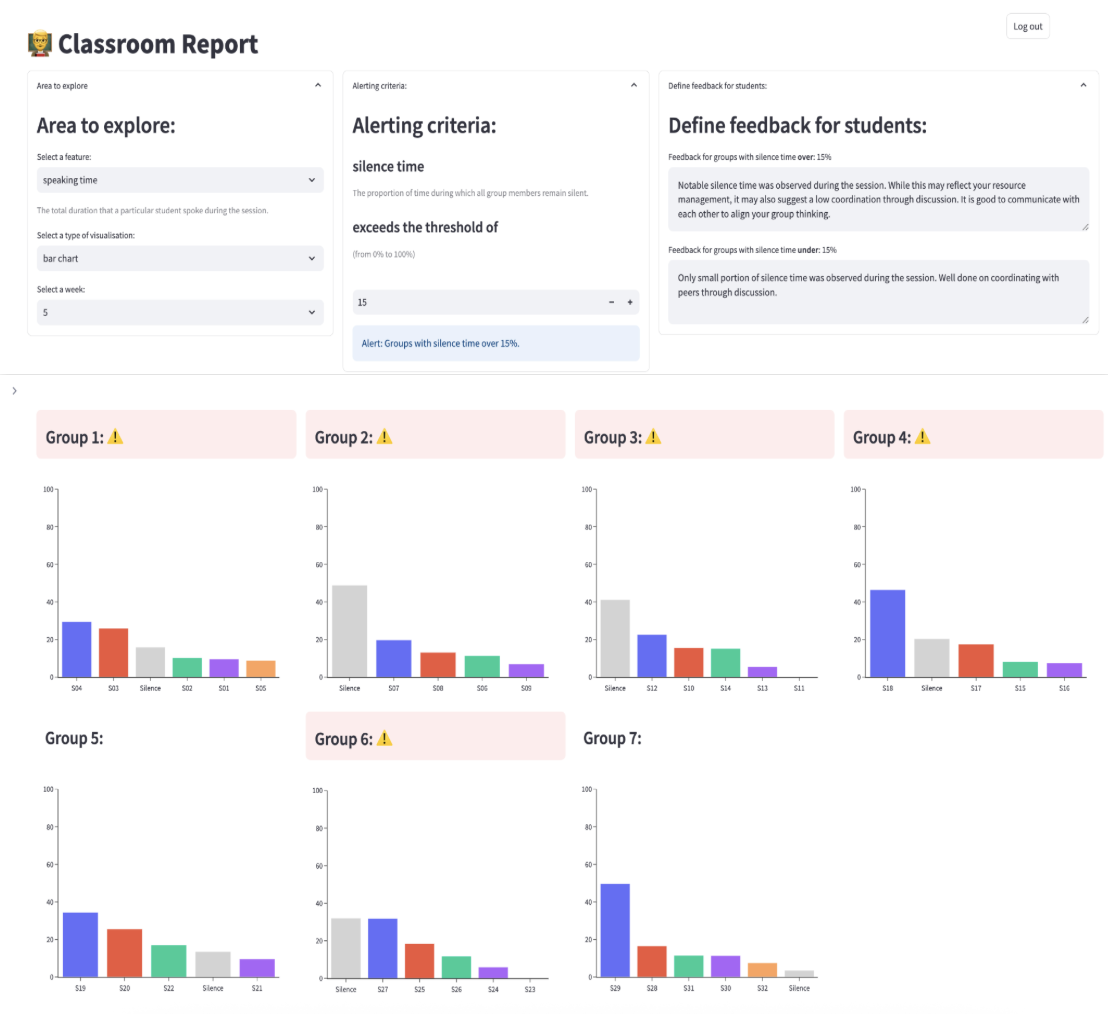Click the Silence bar in Group 4 chart
Screen dimensions: 1108x1014
[931, 658]
